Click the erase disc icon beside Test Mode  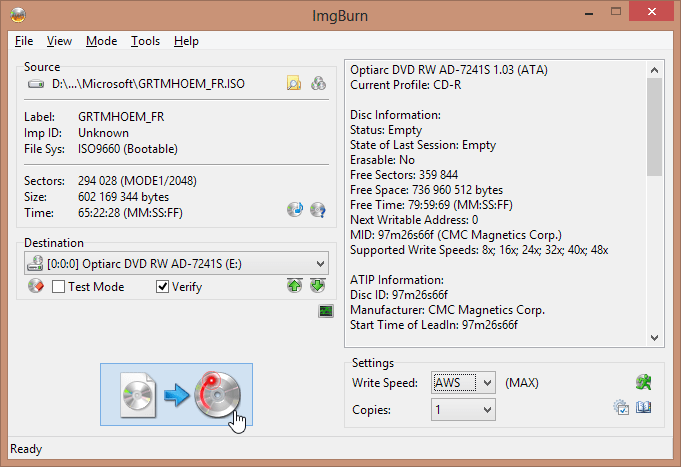click(x=36, y=286)
